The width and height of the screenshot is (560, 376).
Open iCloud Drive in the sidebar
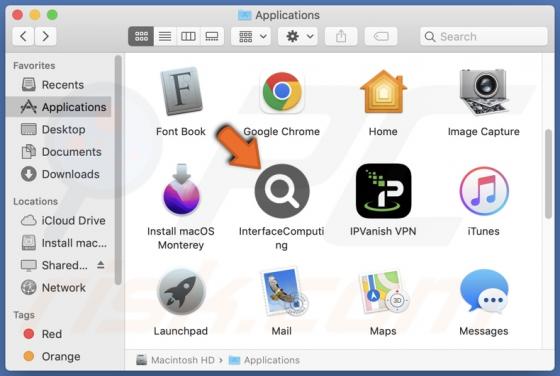point(59,221)
